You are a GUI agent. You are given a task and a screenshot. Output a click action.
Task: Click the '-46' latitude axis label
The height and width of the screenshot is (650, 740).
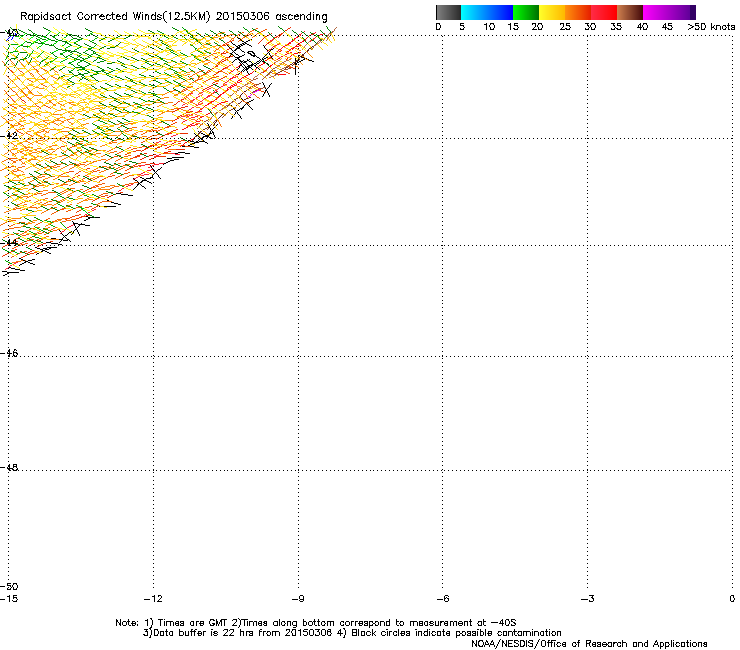(x=9, y=353)
